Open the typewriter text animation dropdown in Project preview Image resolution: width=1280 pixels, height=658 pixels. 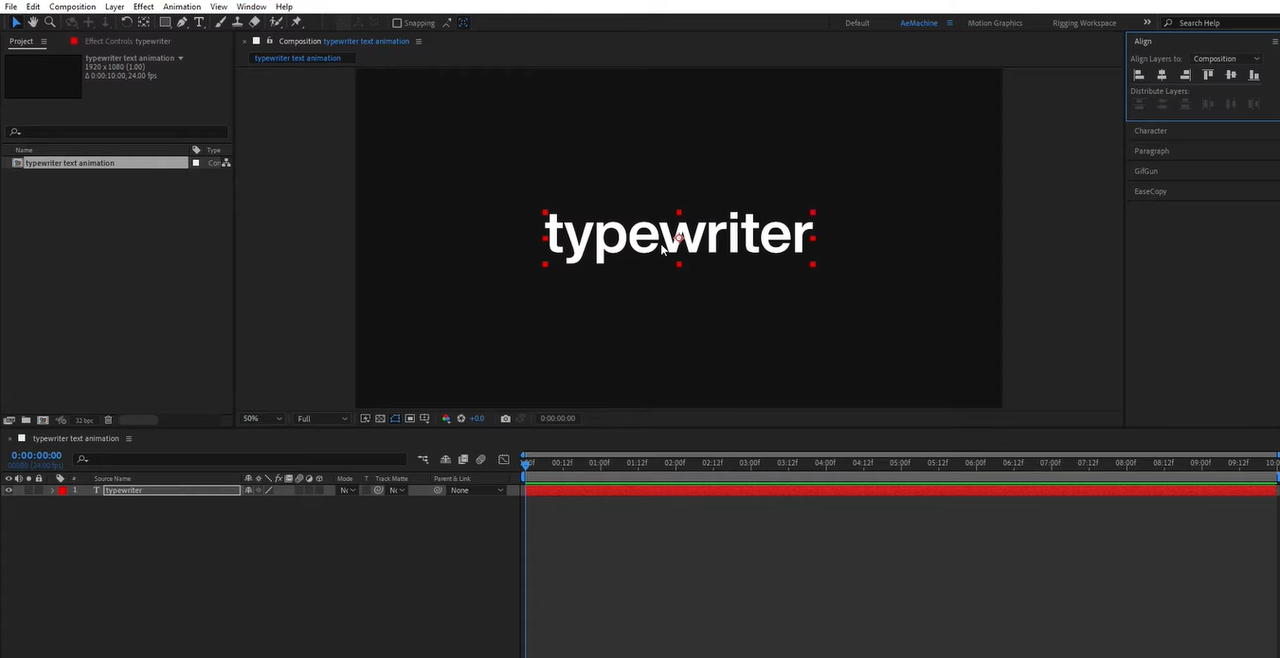181,58
